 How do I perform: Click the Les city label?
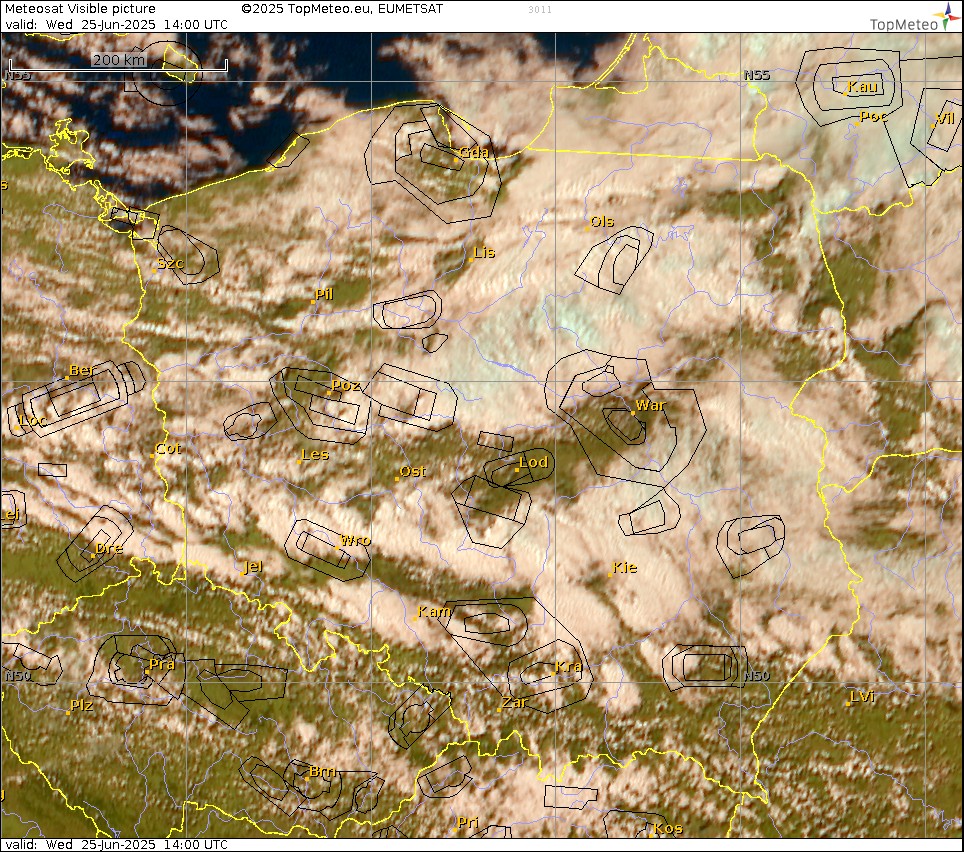[x=315, y=455]
